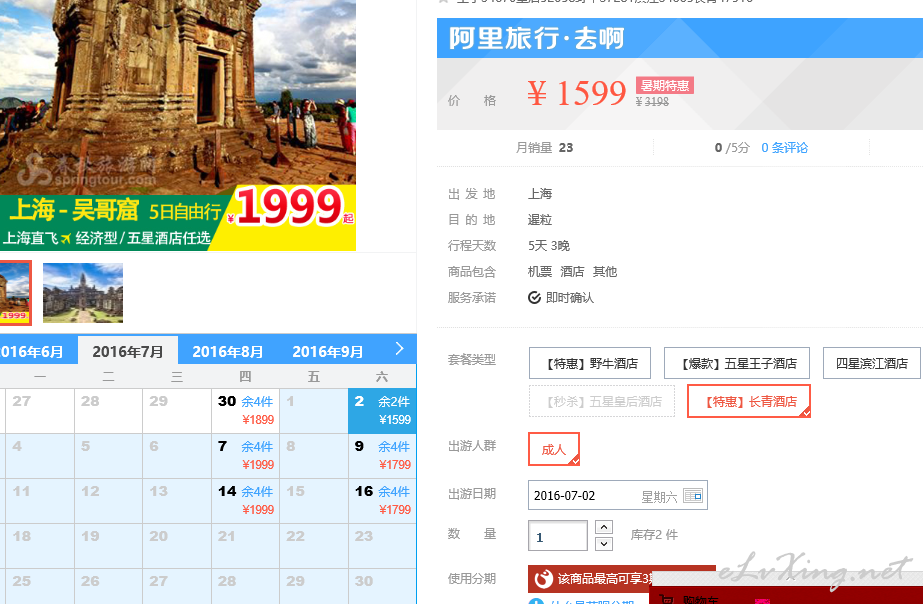Viewport: 923px width, 604px height.
Task: Click the trip length value 5天 3晚
Action: pyautogui.click(x=549, y=245)
